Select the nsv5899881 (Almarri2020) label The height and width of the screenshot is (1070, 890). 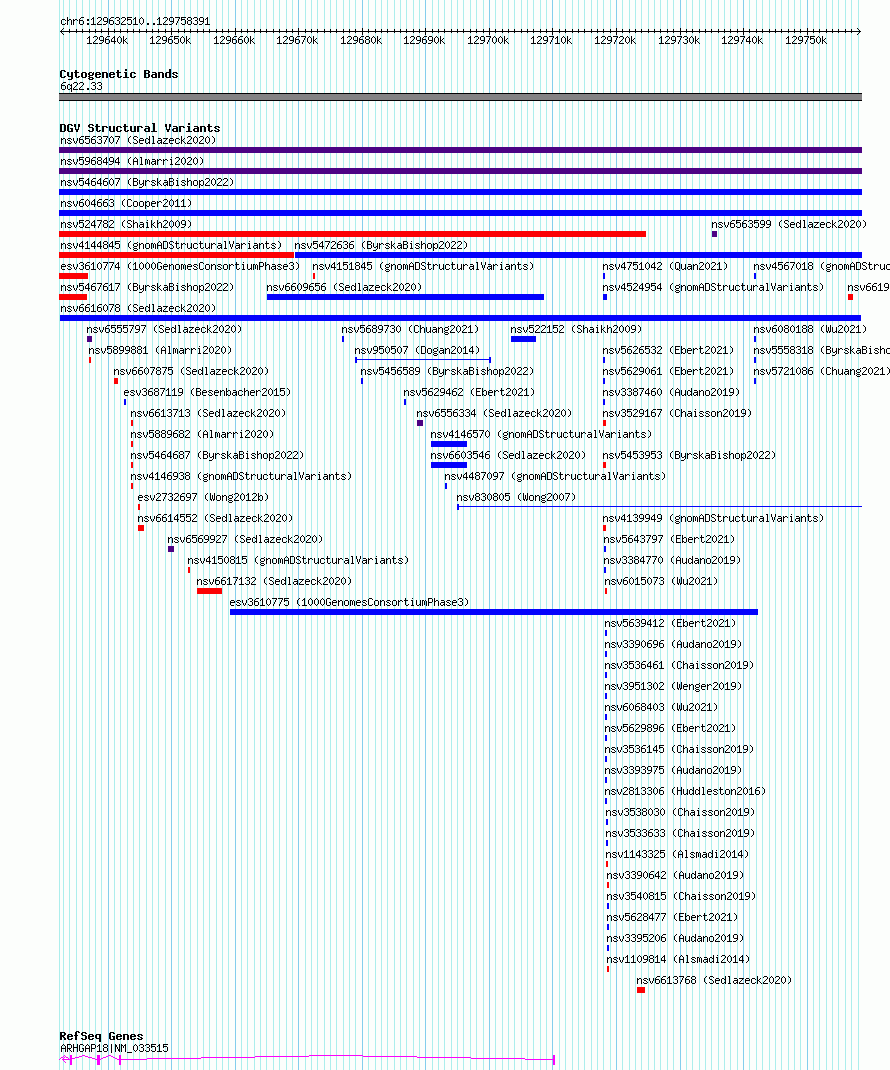(160, 350)
